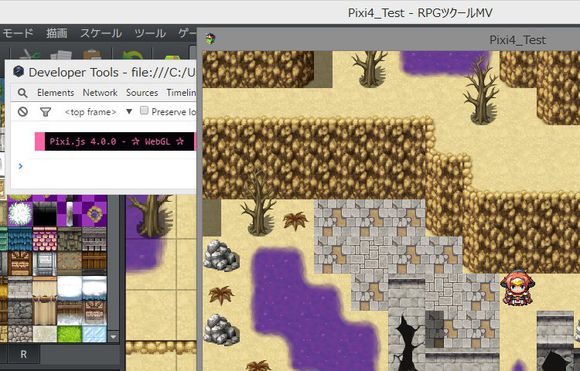Pick the beige curtain wall tile
This screenshot has height=371, width=580.
click(x=45, y=313)
